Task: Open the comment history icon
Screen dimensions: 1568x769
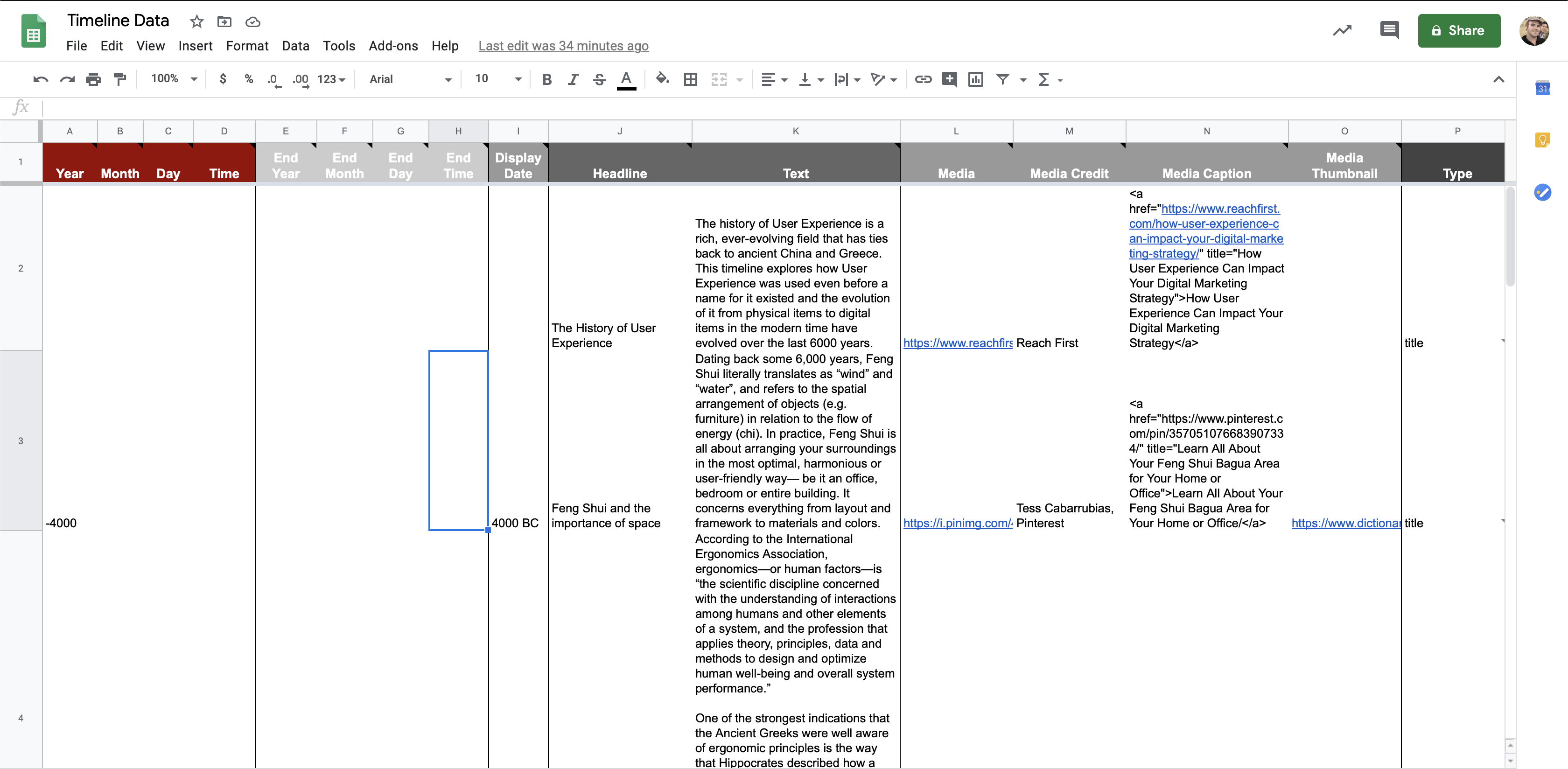Action: (x=1389, y=30)
